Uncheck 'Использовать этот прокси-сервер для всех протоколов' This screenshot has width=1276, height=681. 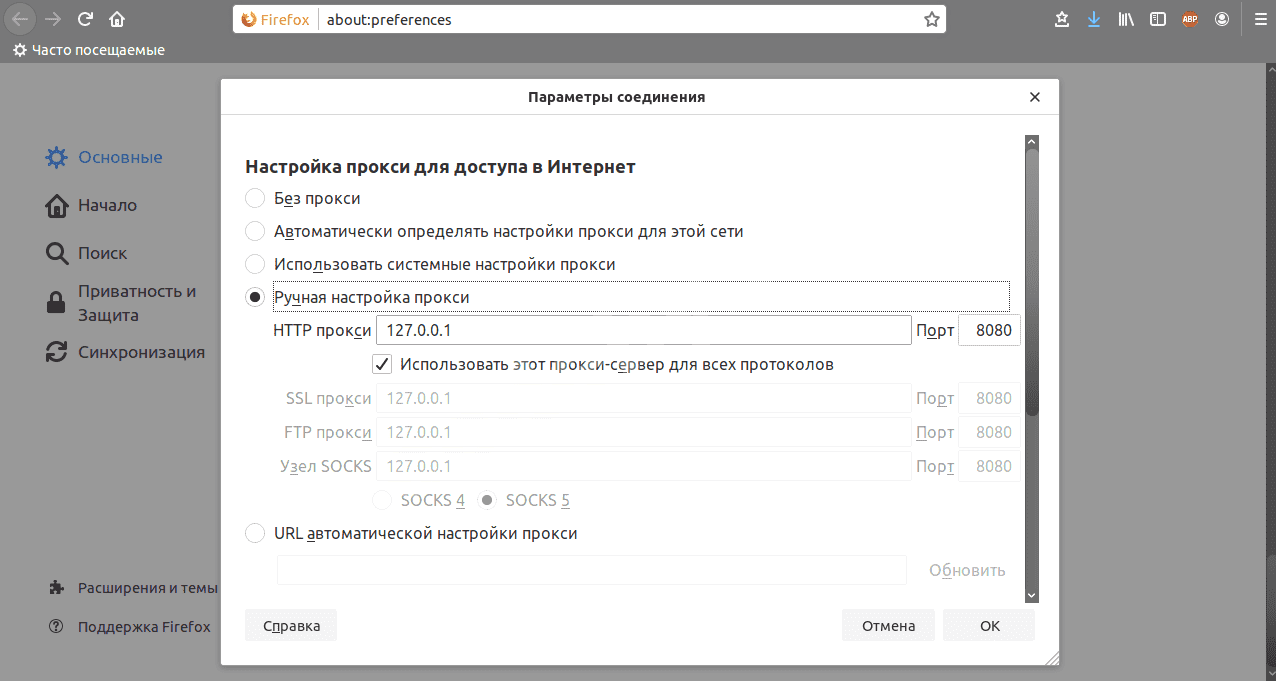[x=381, y=364]
